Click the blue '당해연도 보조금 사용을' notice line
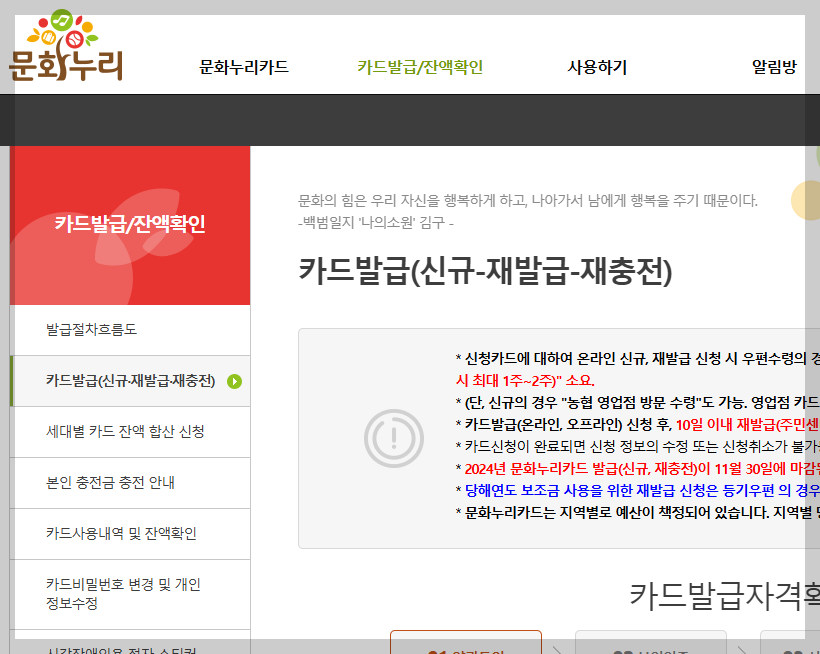The height and width of the screenshot is (654, 820). (x=637, y=490)
